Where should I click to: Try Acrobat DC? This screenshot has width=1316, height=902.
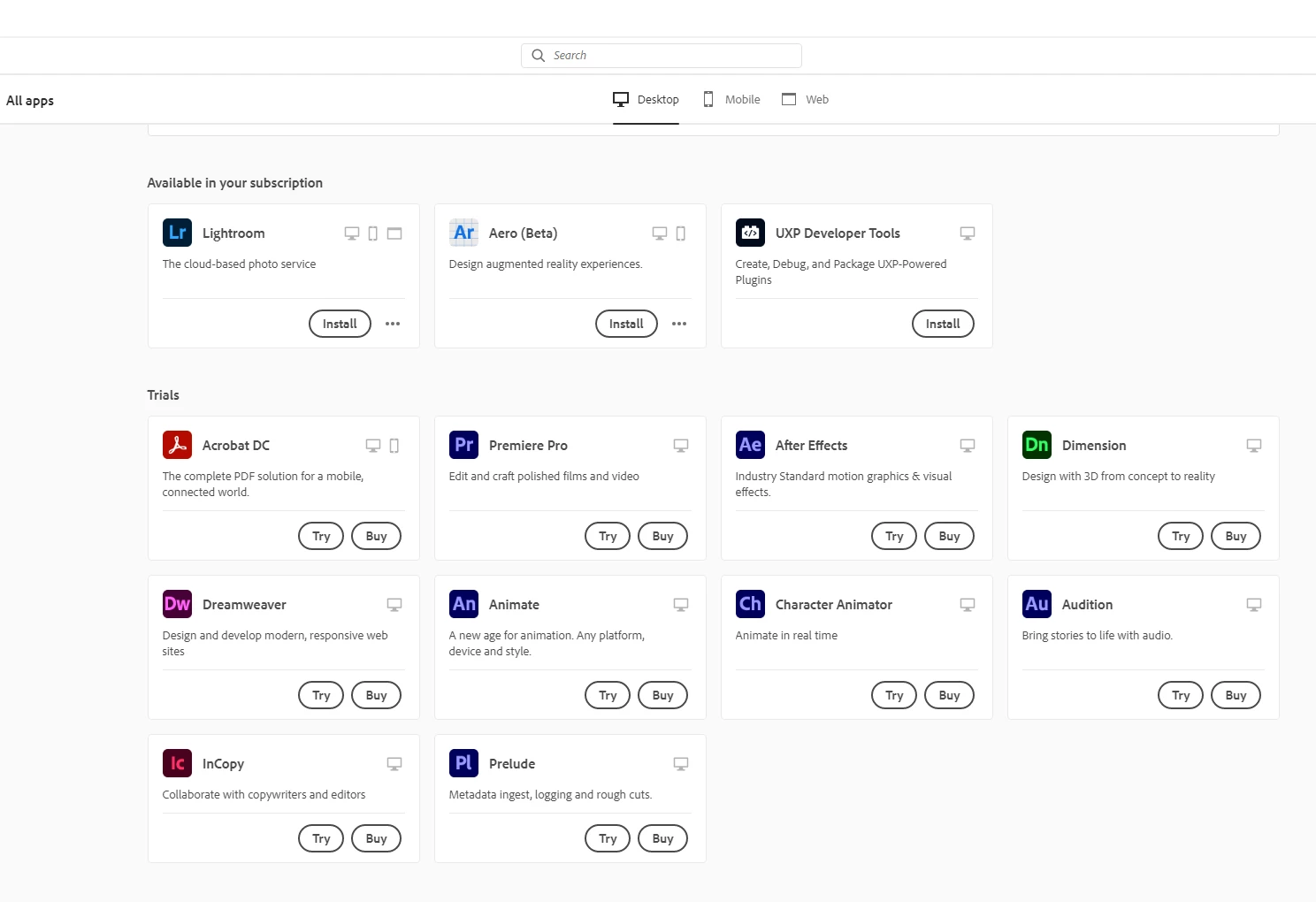click(321, 536)
